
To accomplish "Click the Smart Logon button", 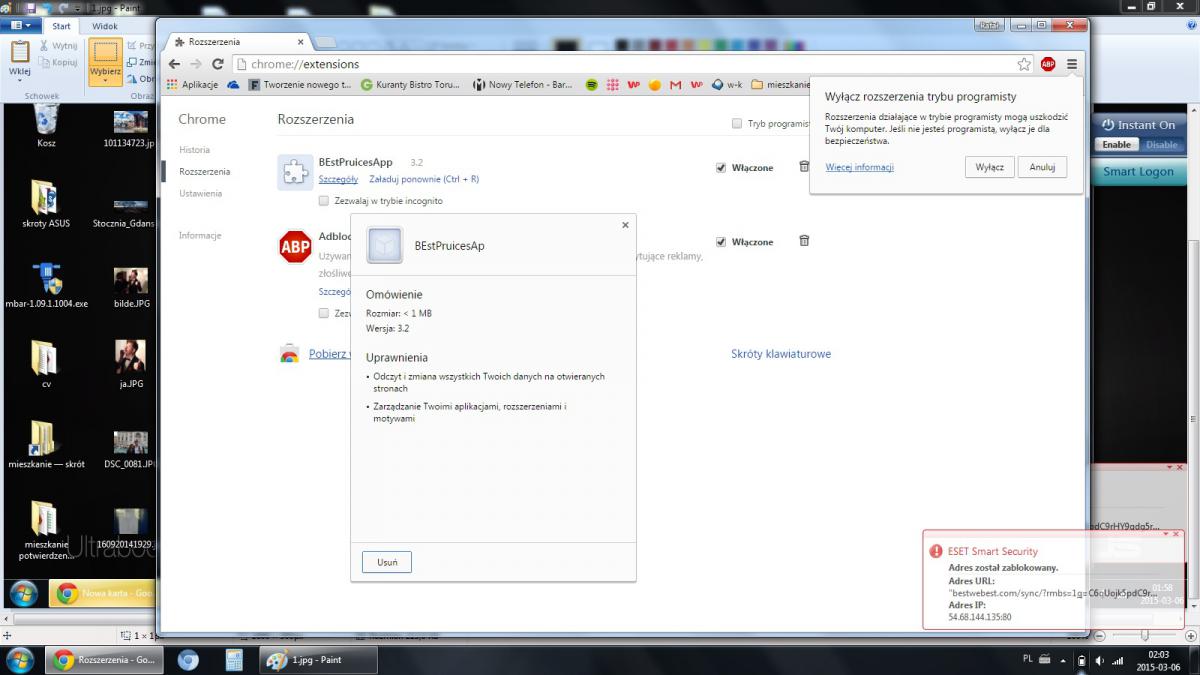I will pyautogui.click(x=1138, y=172).
